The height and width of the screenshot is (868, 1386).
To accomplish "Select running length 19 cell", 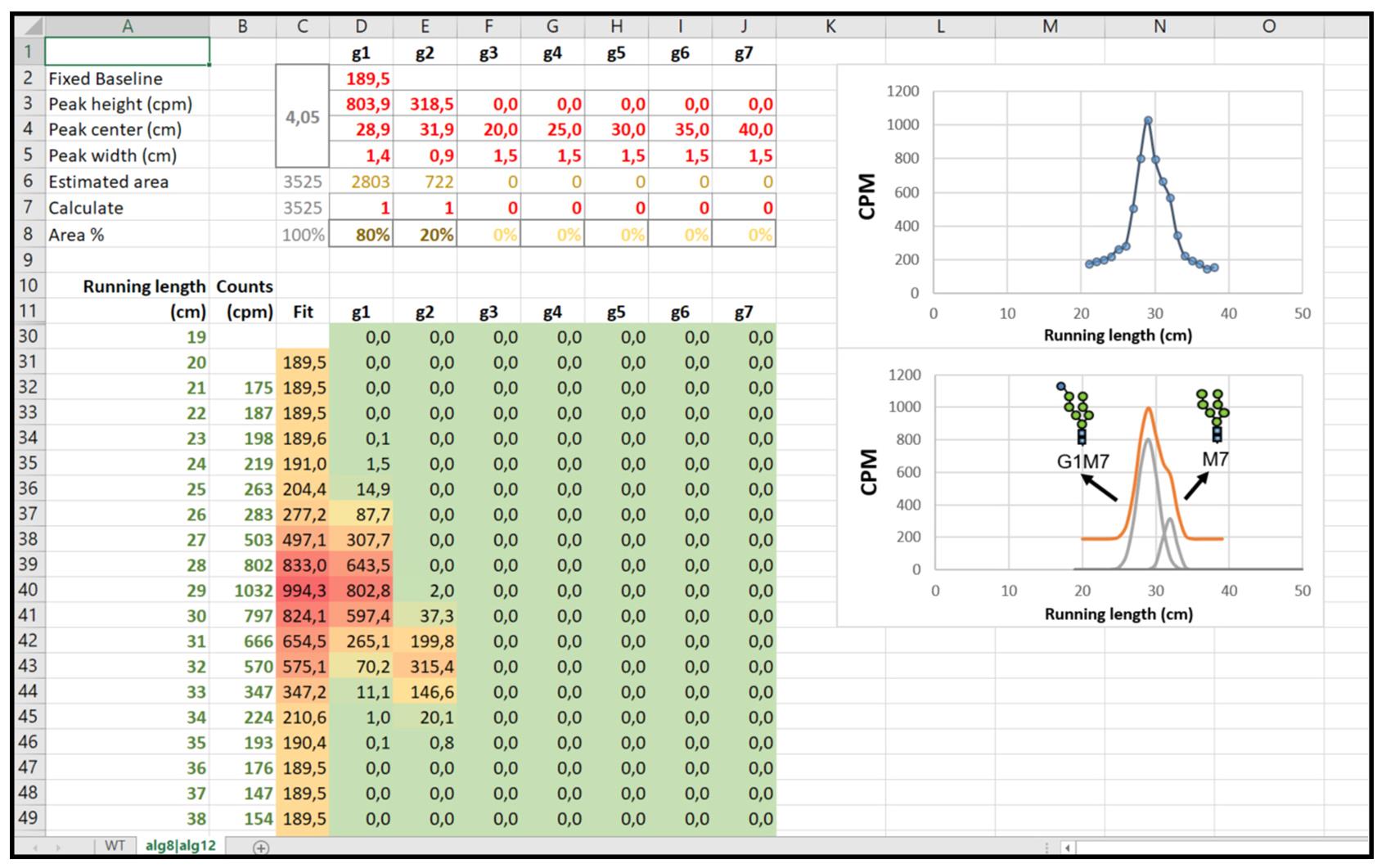I will click(x=128, y=336).
